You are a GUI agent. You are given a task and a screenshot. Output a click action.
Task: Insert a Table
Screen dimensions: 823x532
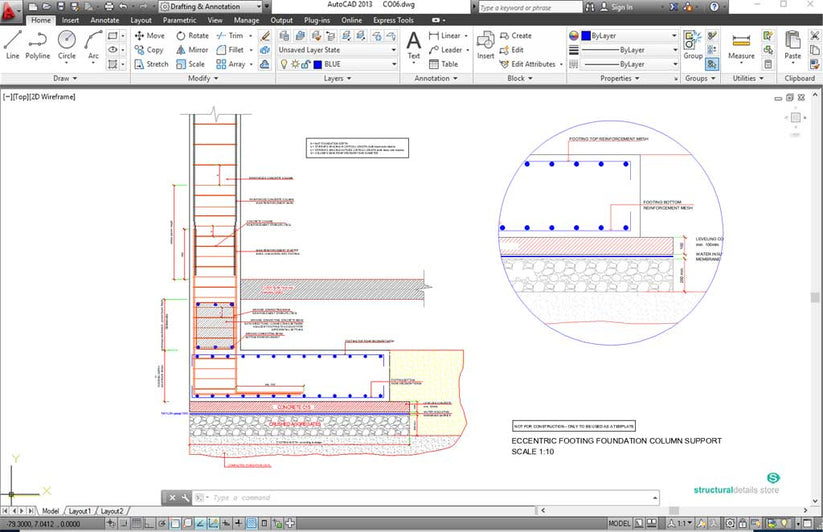point(444,64)
